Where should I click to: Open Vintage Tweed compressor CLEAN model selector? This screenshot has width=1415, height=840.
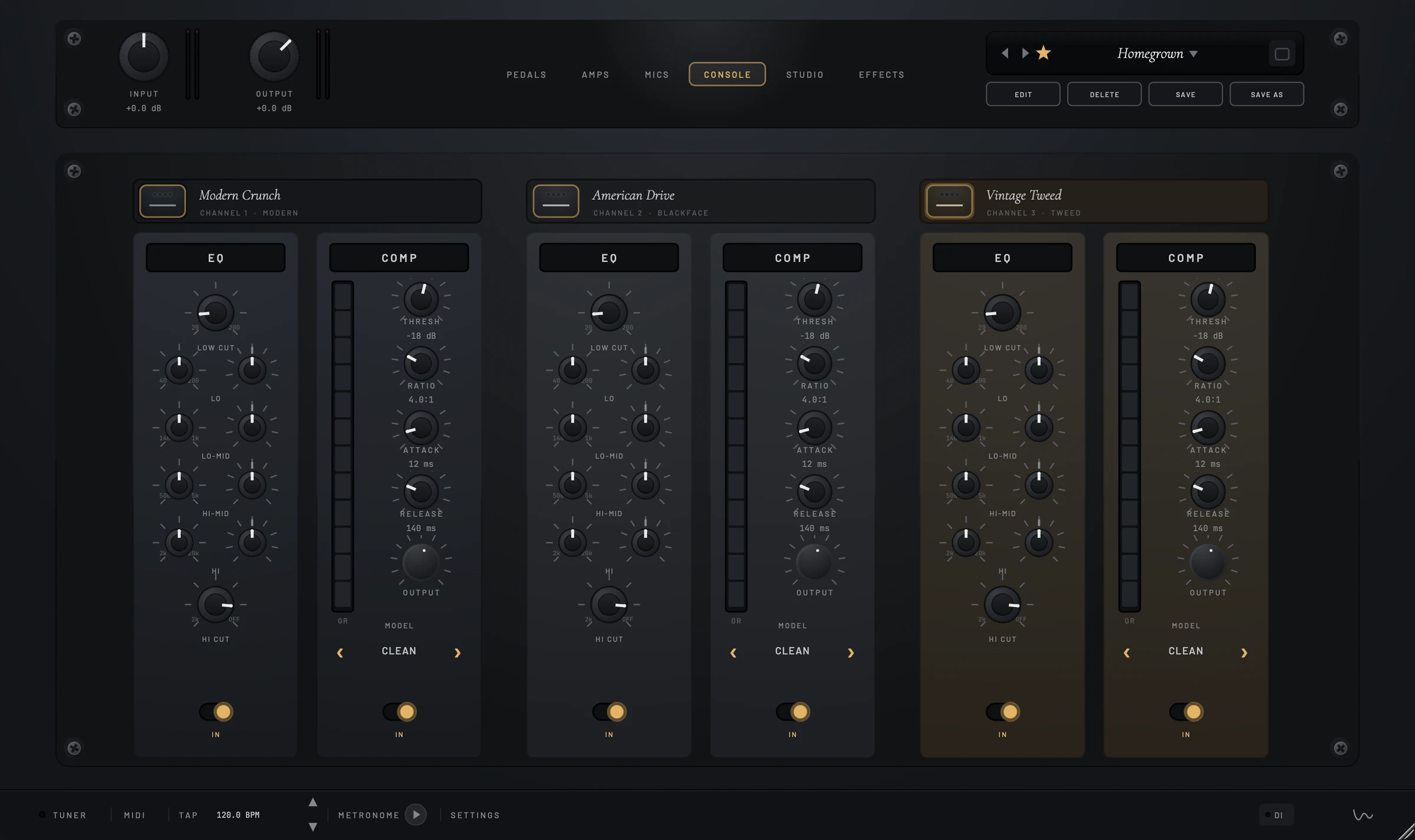coord(1185,651)
